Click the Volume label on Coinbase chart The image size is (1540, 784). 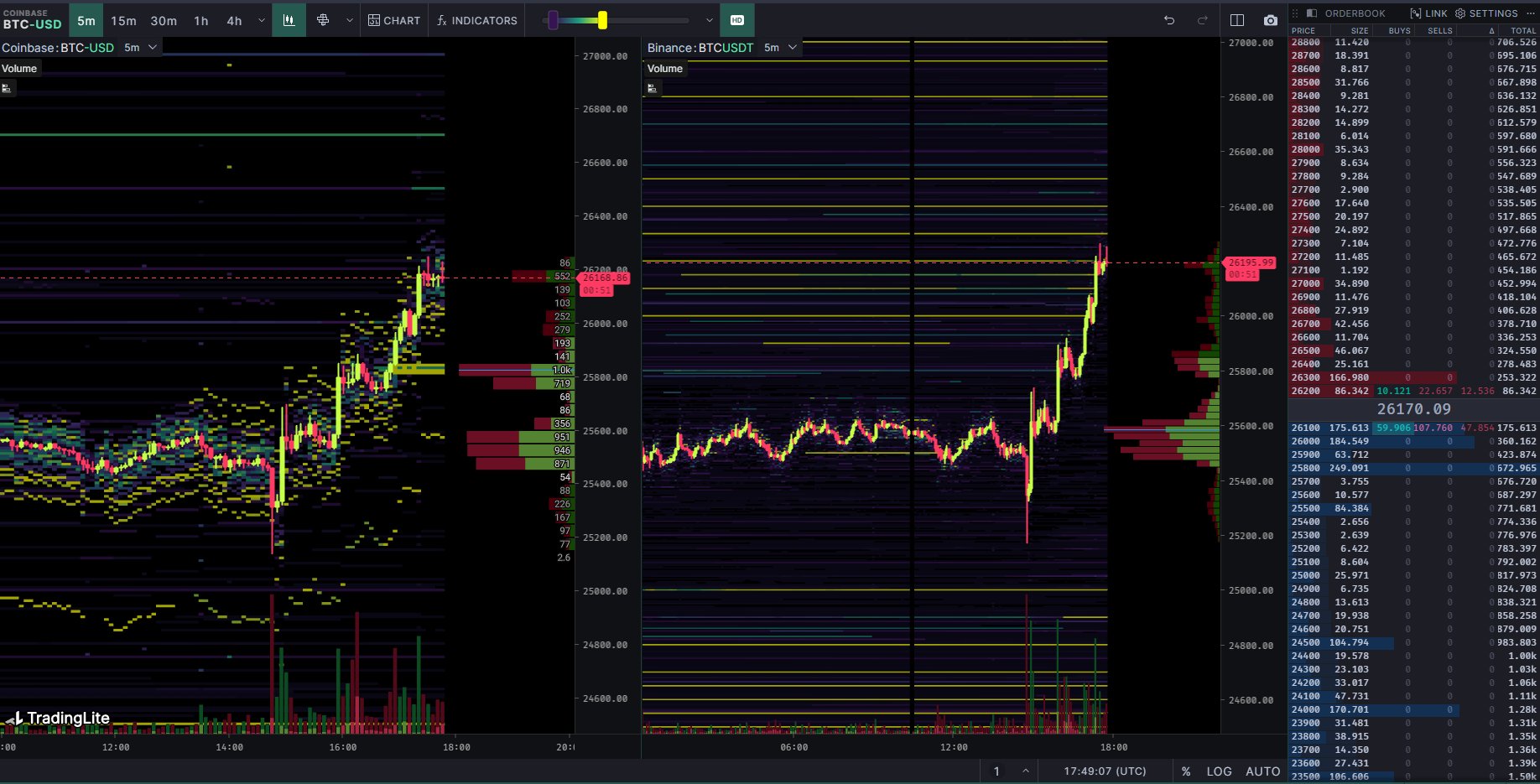19,69
